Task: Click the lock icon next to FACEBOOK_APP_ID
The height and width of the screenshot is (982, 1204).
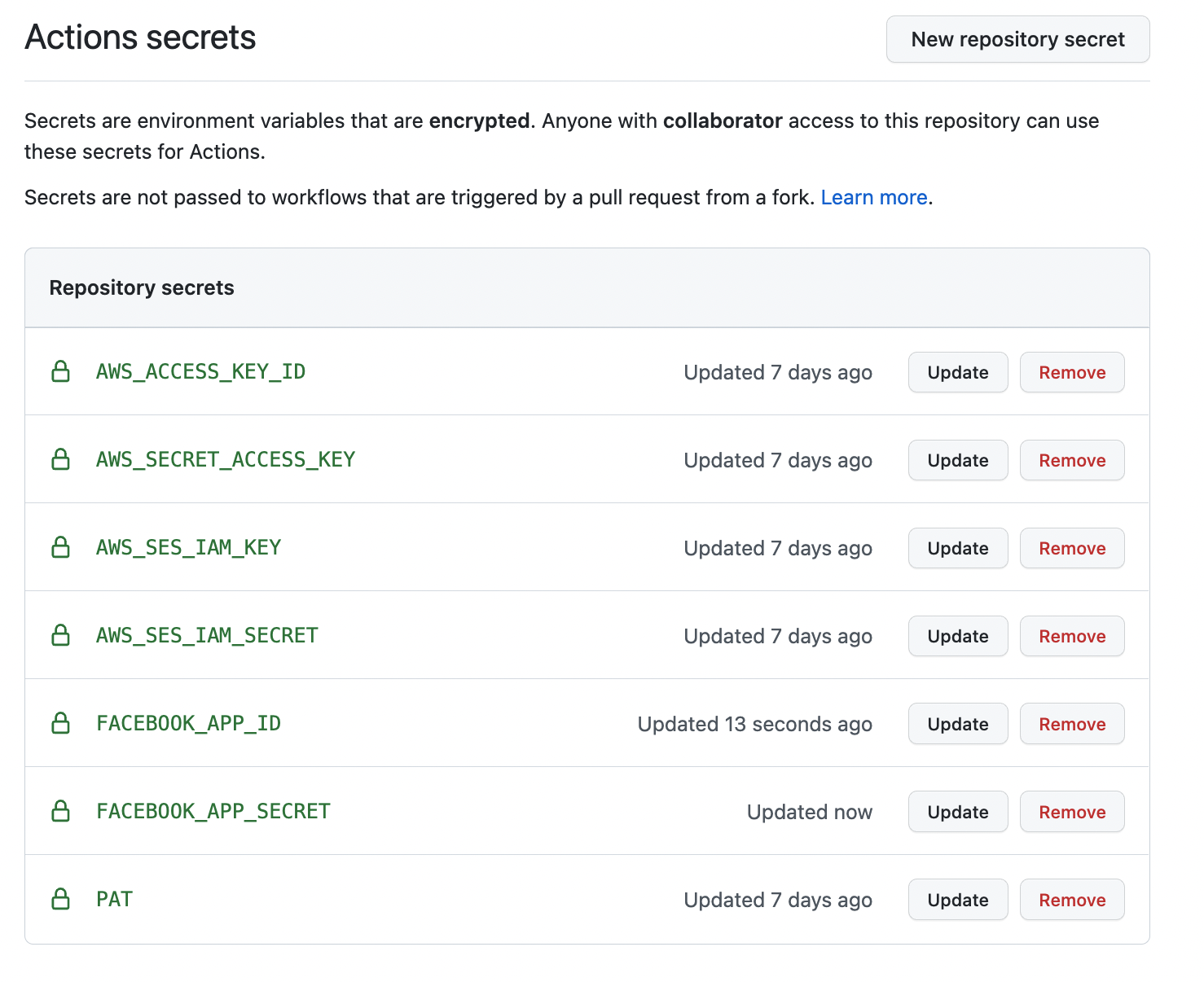Action: tap(61, 724)
